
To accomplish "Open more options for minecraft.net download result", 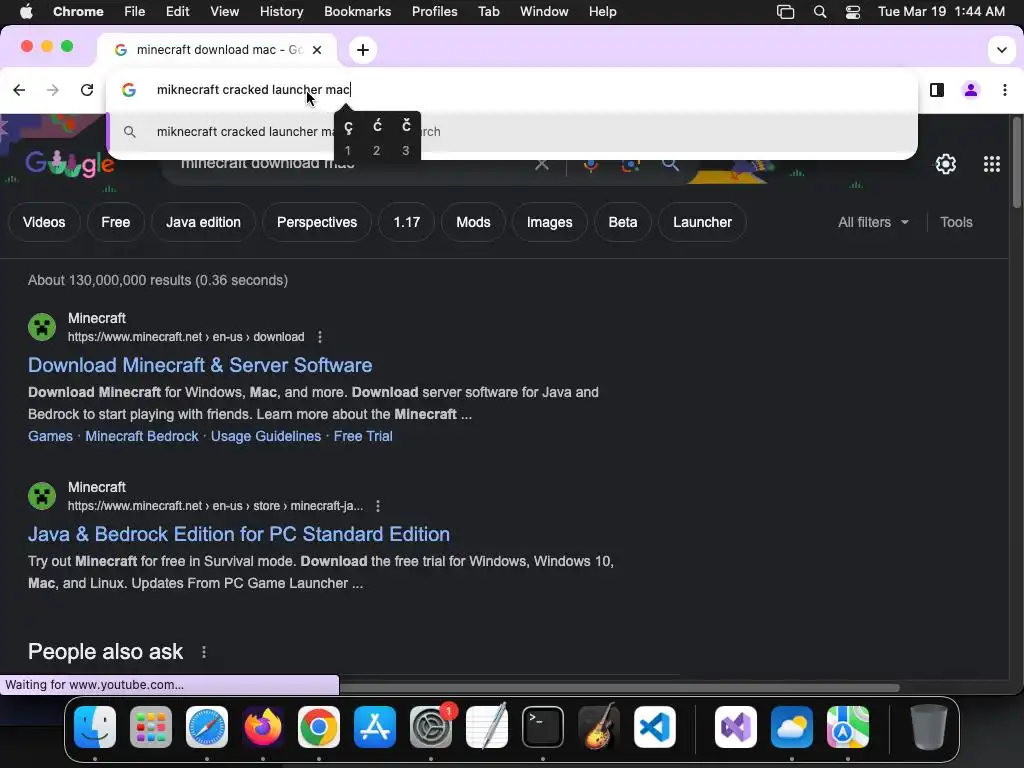I will pos(319,337).
